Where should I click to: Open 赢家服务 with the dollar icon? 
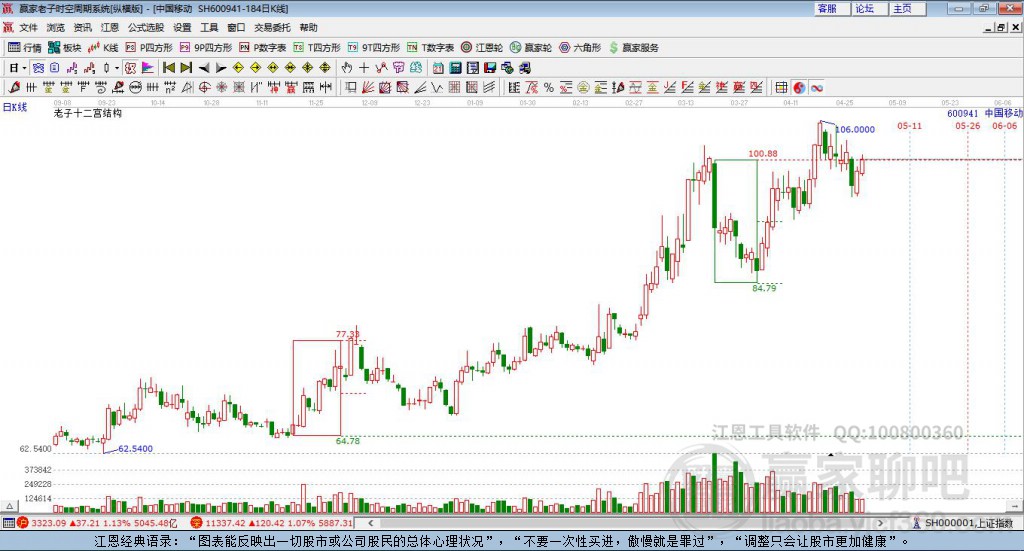[634, 48]
